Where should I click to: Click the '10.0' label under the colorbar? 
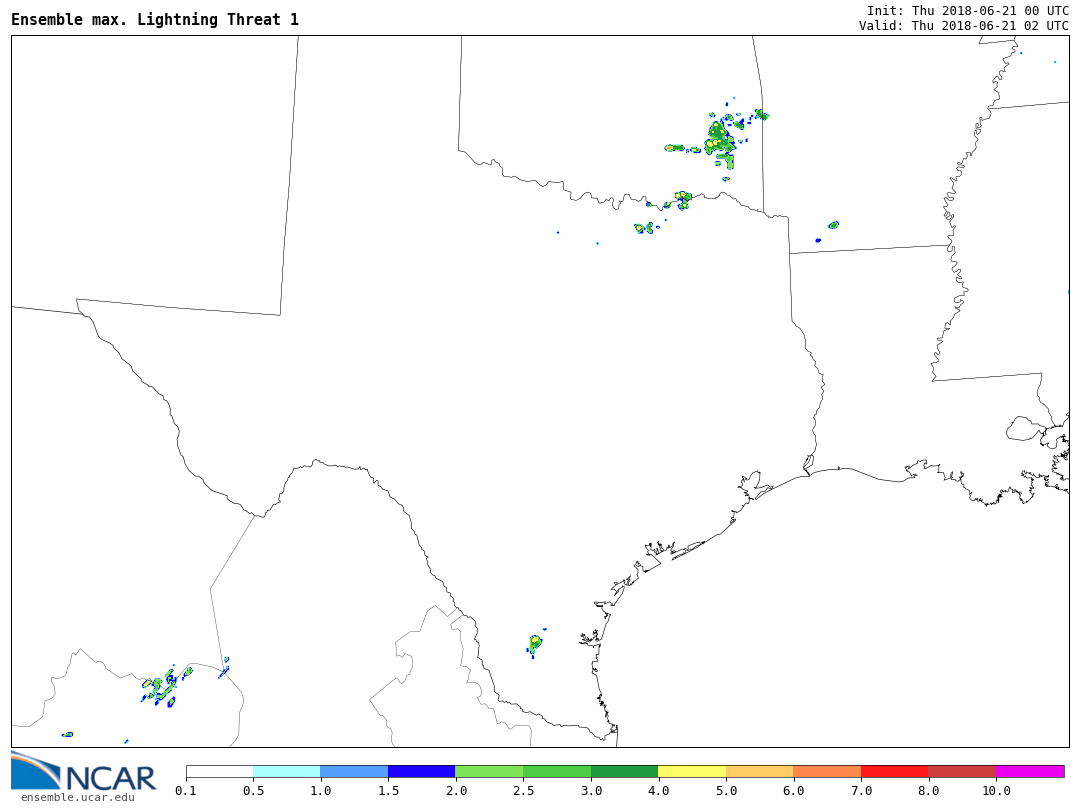point(995,791)
